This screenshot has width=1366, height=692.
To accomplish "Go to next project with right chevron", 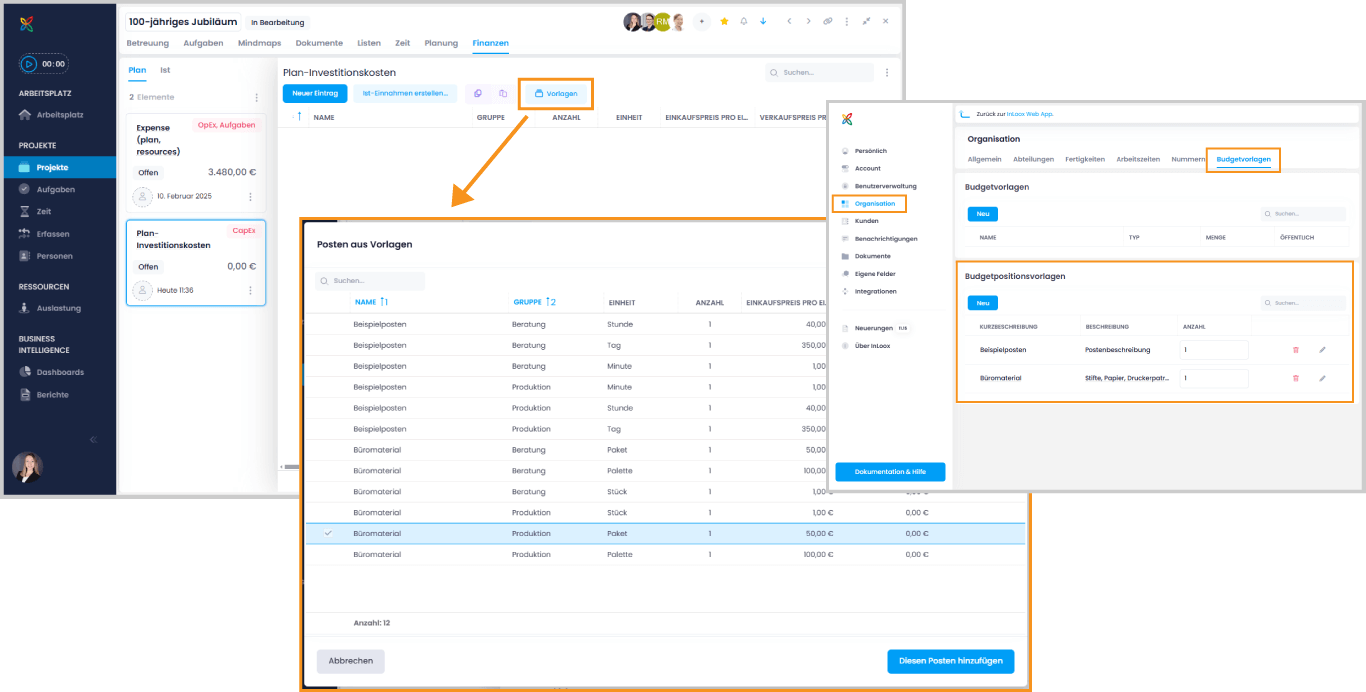I will click(808, 21).
